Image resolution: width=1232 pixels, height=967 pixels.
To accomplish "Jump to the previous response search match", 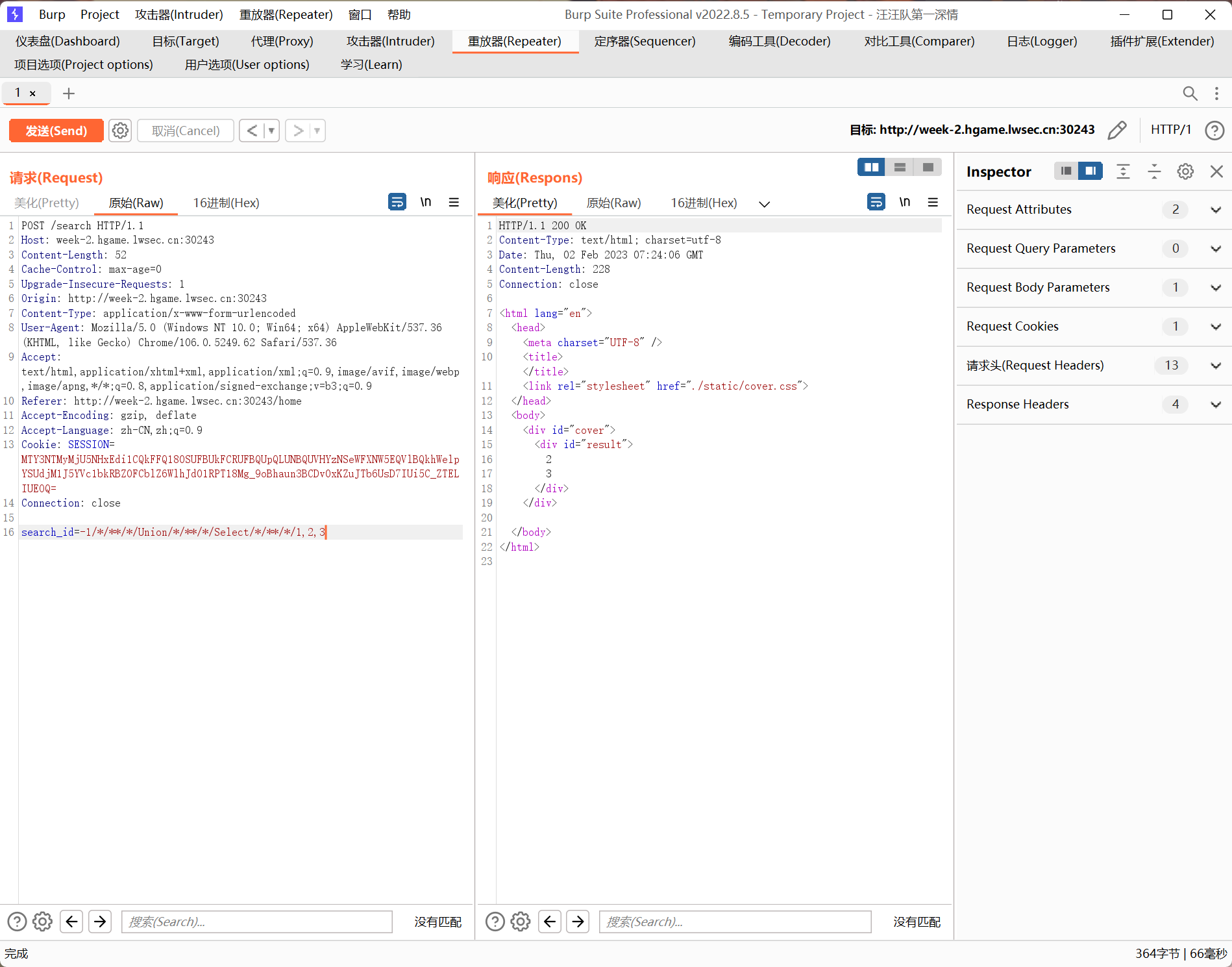I will 550,922.
